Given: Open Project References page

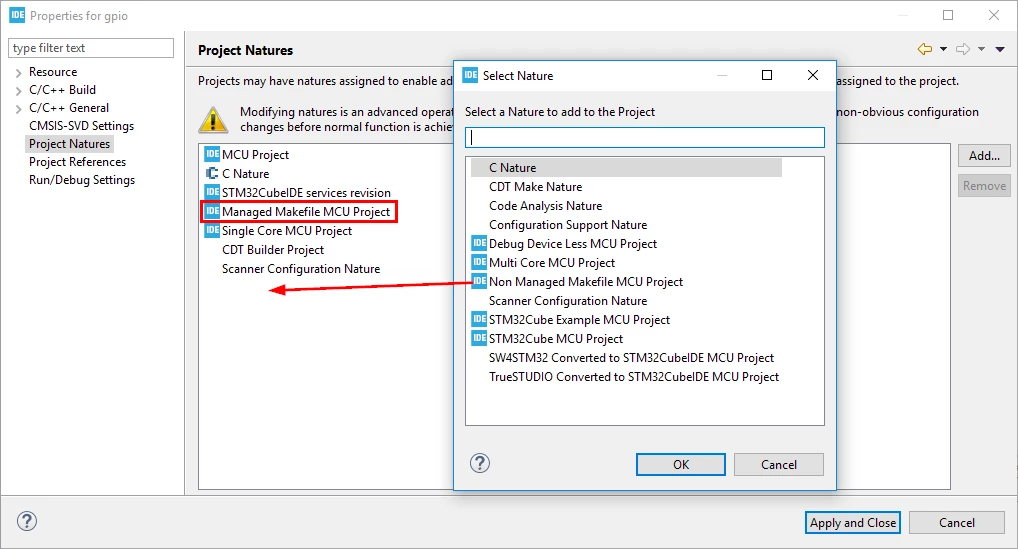Looking at the screenshot, I should (77, 162).
